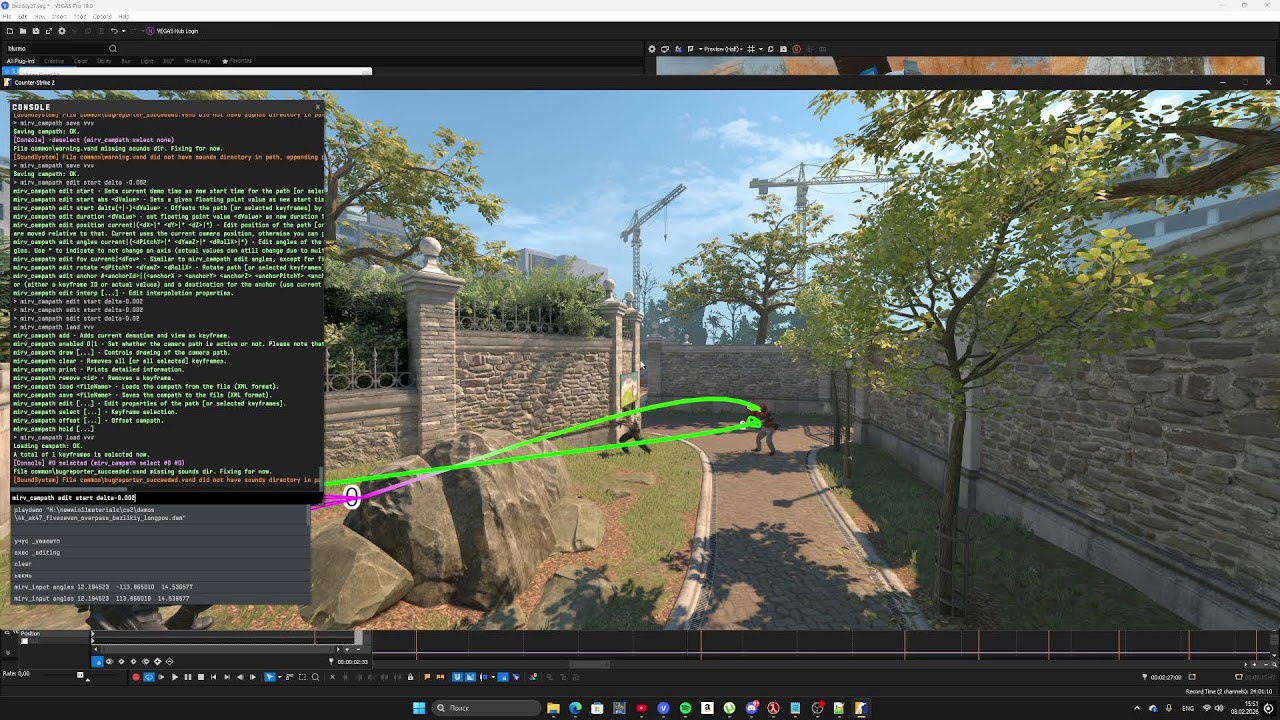Stop playback in transport bar
Image resolution: width=1280 pixels, height=720 pixels.
pyautogui.click(x=200, y=677)
